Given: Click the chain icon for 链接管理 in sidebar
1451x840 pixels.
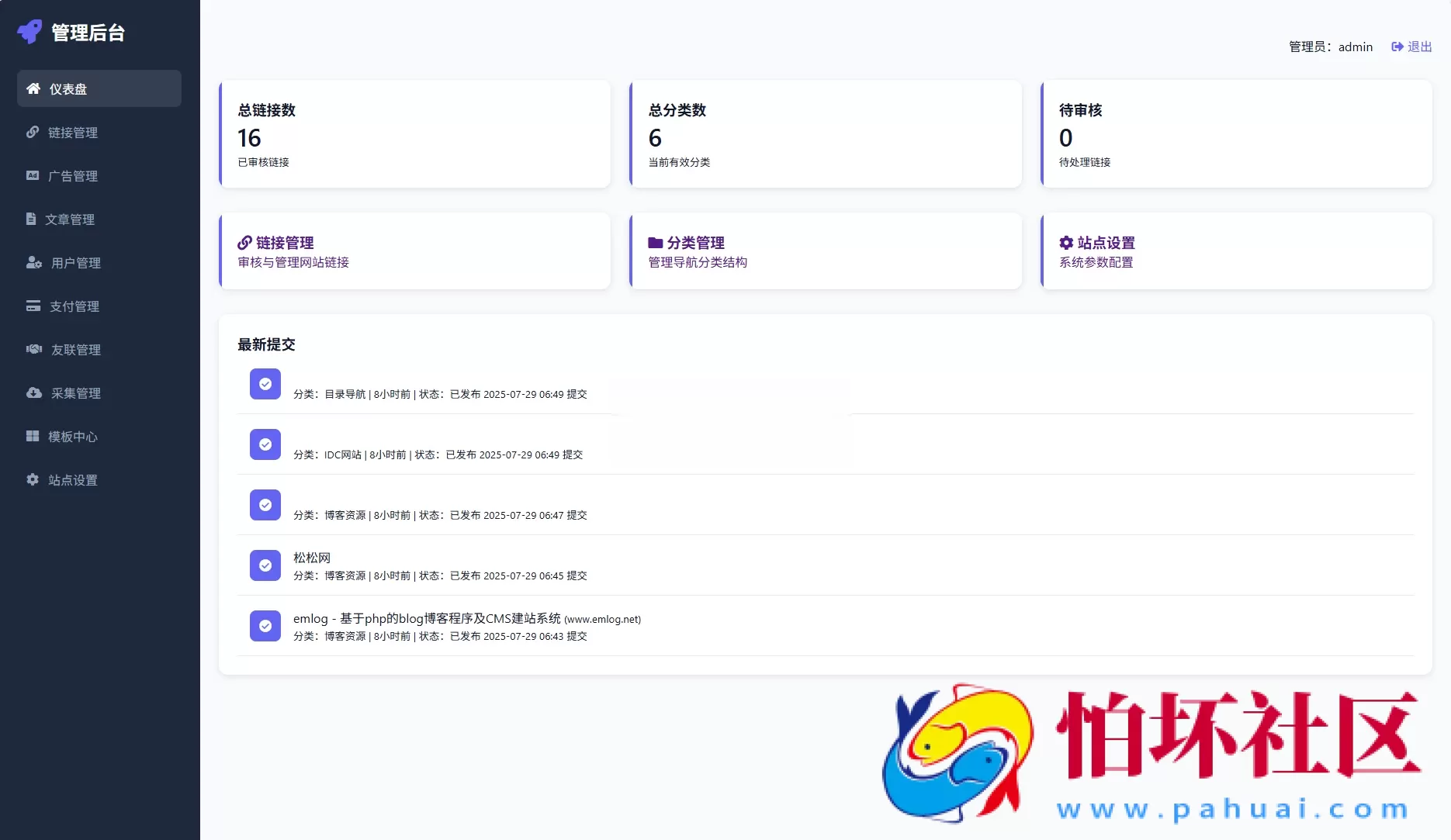Looking at the screenshot, I should tap(33, 132).
